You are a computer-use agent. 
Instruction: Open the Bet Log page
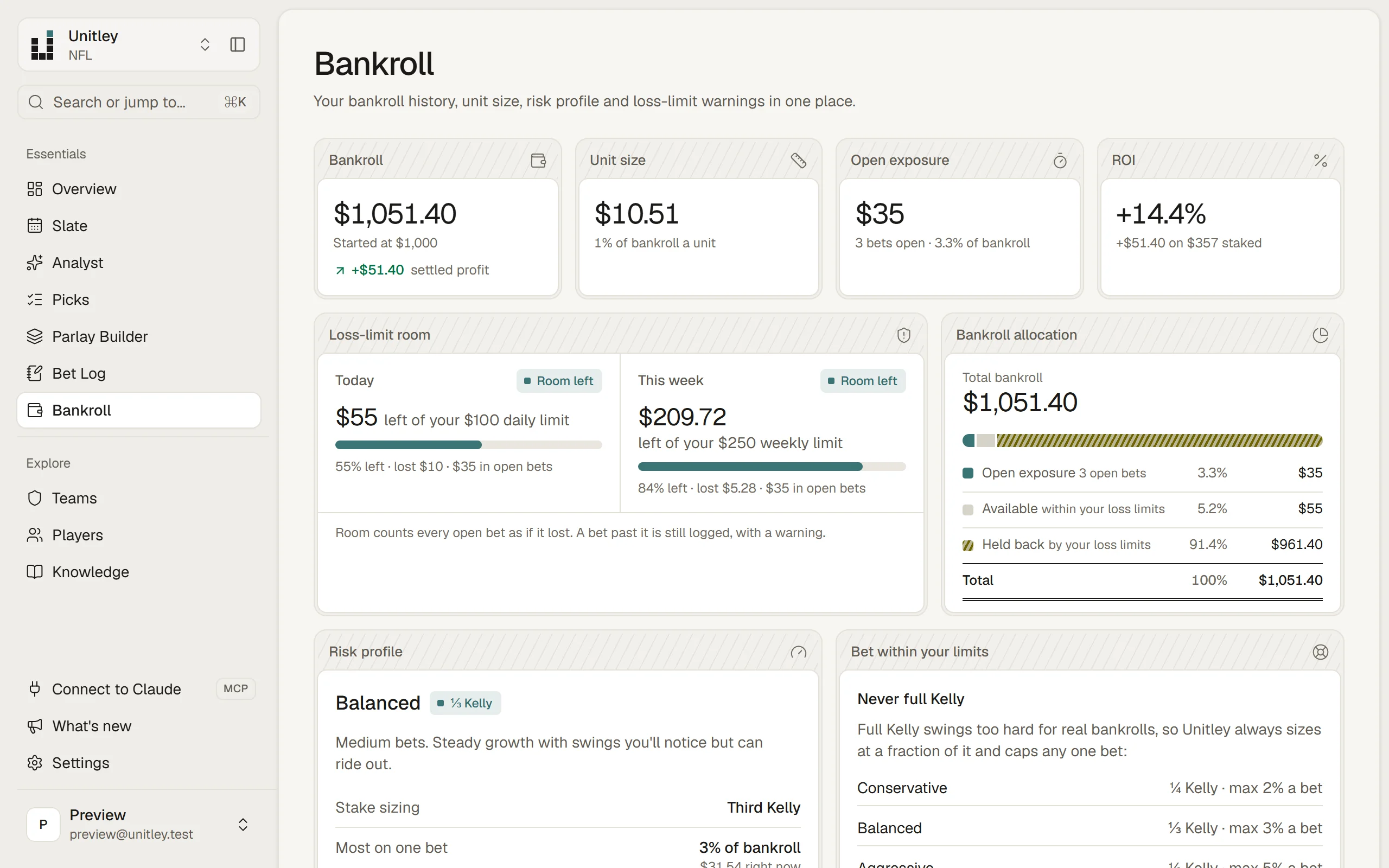pos(139,373)
